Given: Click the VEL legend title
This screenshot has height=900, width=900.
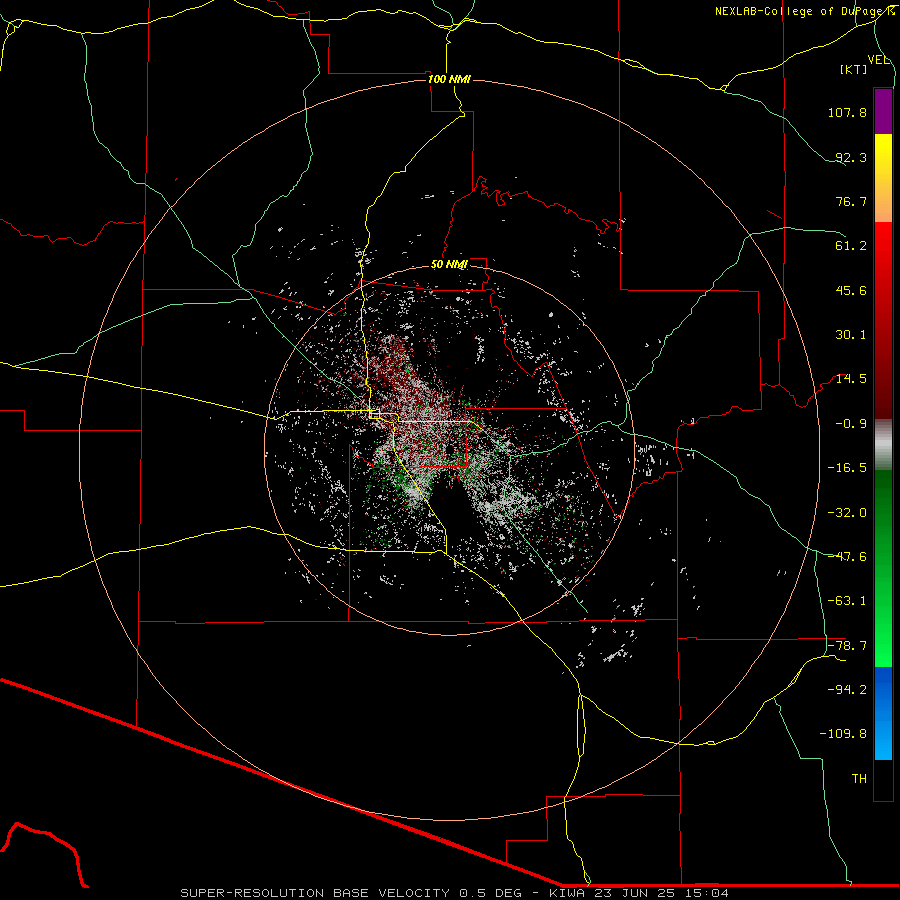Looking at the screenshot, I should point(879,60).
